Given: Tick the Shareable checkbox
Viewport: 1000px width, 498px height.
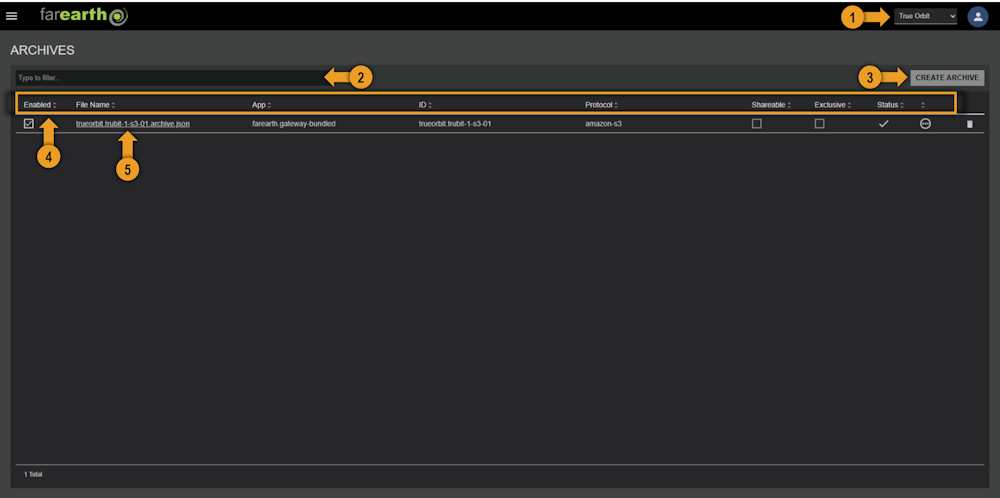Looking at the screenshot, I should coord(756,124).
